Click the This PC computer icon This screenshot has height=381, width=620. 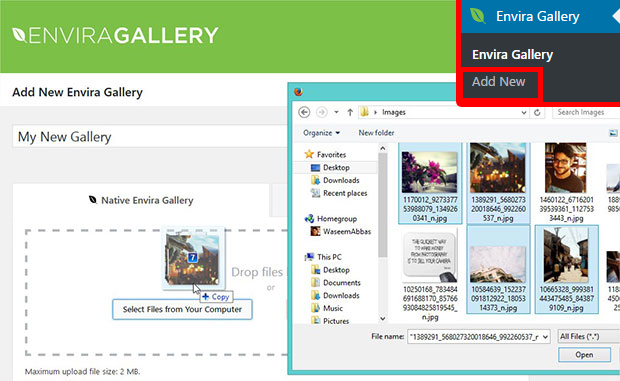pyautogui.click(x=310, y=257)
